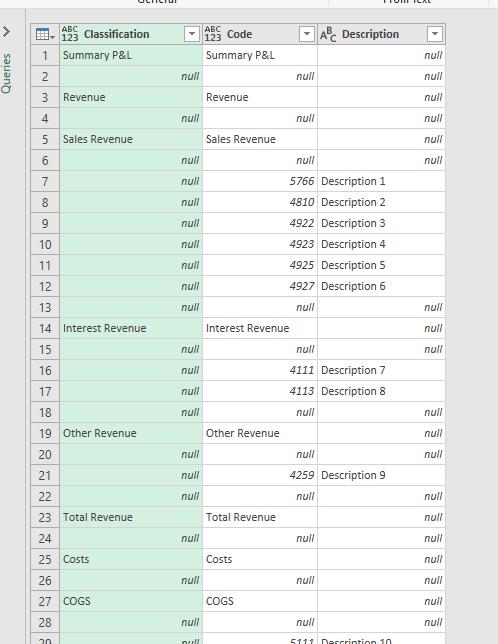Click the Queries pane label

6,74
